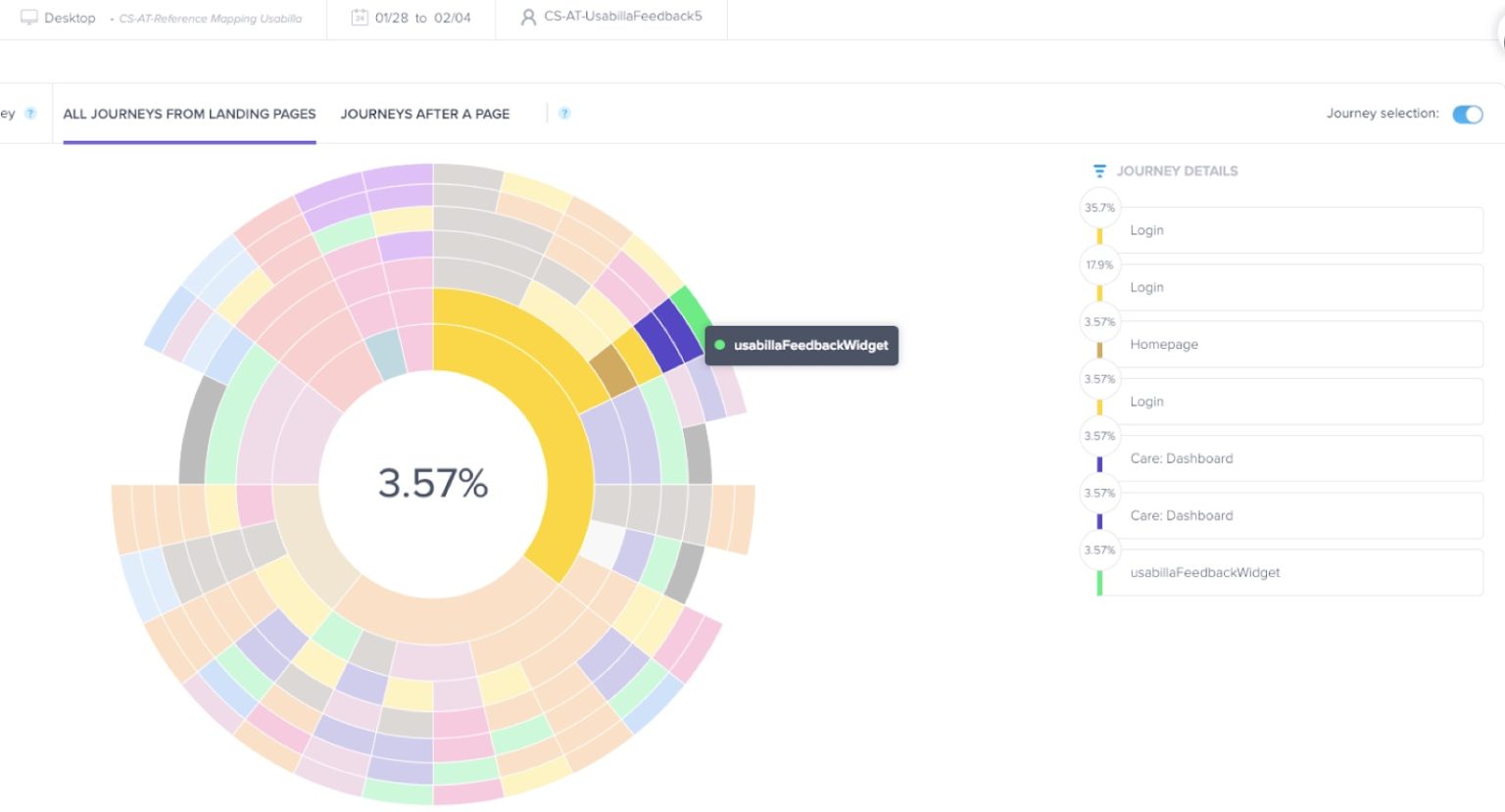Click the 35.7% percentage badge
Image resolution: width=1505 pixels, height=812 pixels.
click(x=1099, y=208)
